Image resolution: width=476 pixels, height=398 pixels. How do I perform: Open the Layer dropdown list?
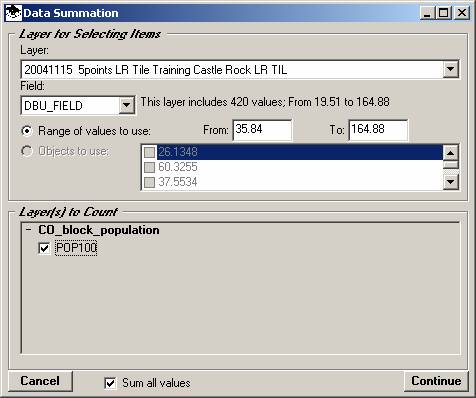pos(450,69)
